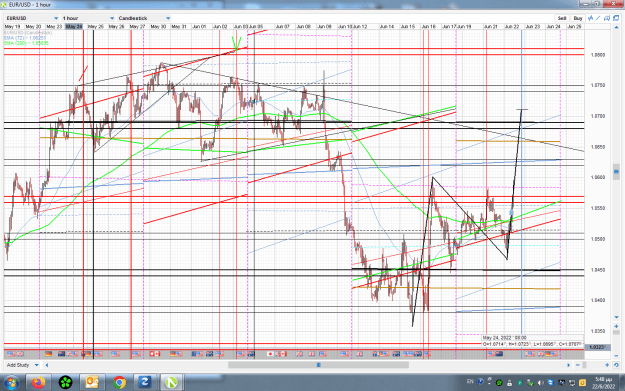
Task: Click the EN language indicator in tray
Action: [470, 381]
